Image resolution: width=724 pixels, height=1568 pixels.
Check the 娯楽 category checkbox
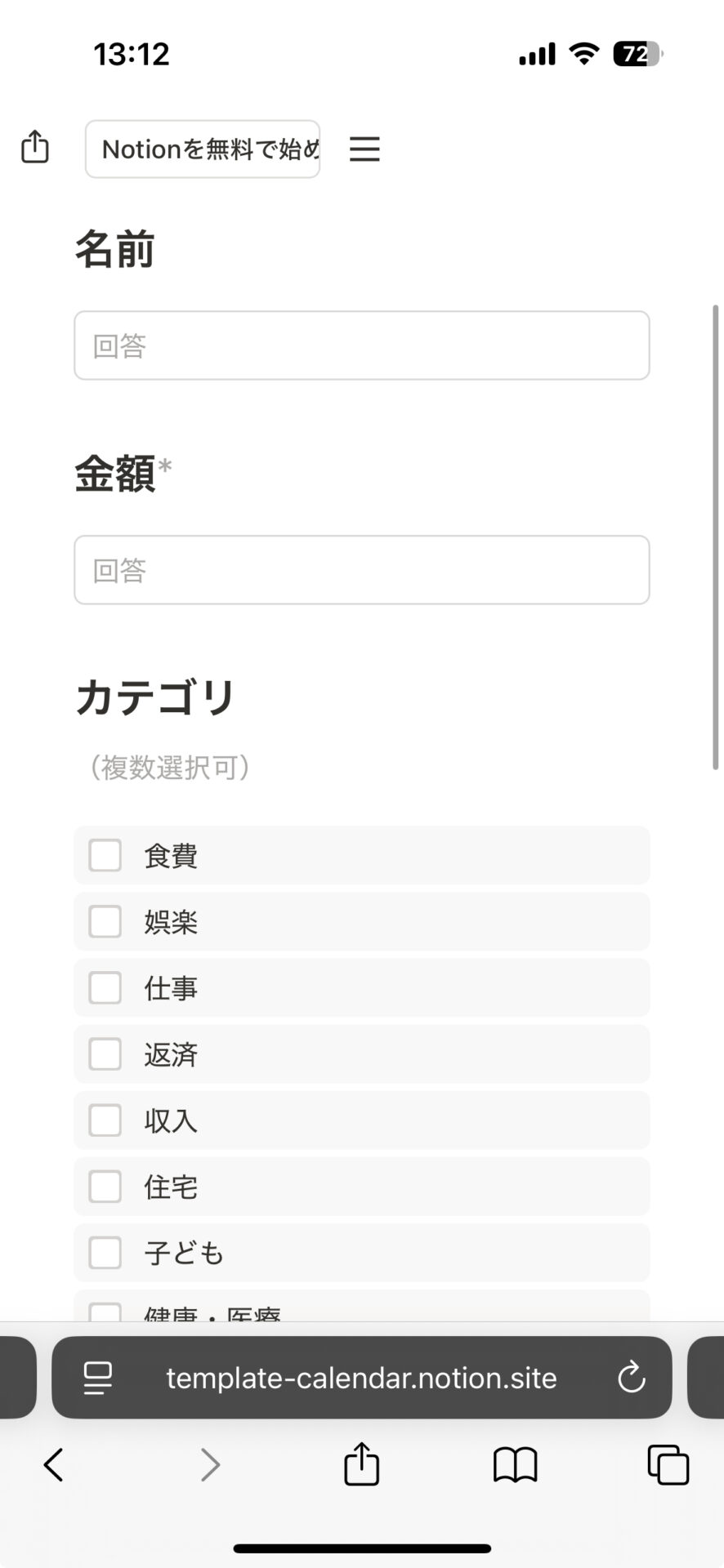click(x=105, y=921)
